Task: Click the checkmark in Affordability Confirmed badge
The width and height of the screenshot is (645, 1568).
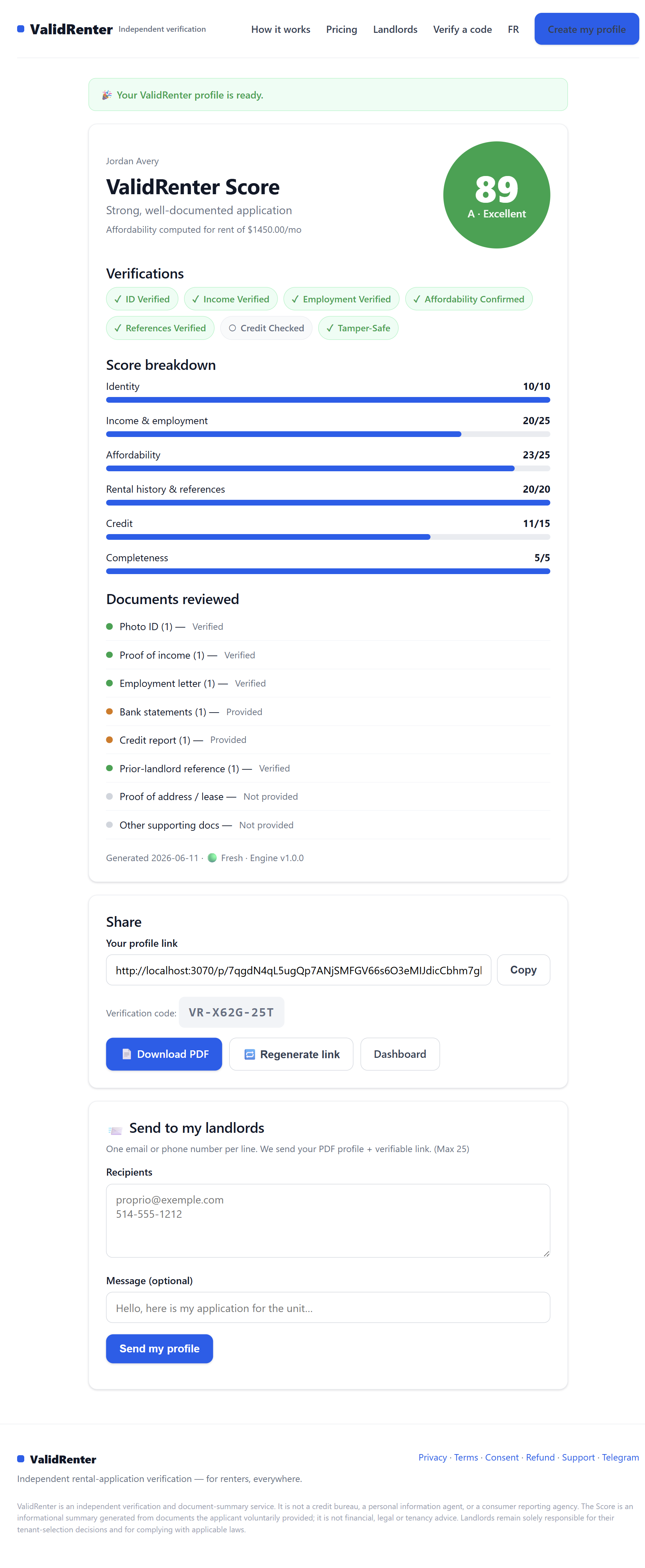Action: [417, 299]
